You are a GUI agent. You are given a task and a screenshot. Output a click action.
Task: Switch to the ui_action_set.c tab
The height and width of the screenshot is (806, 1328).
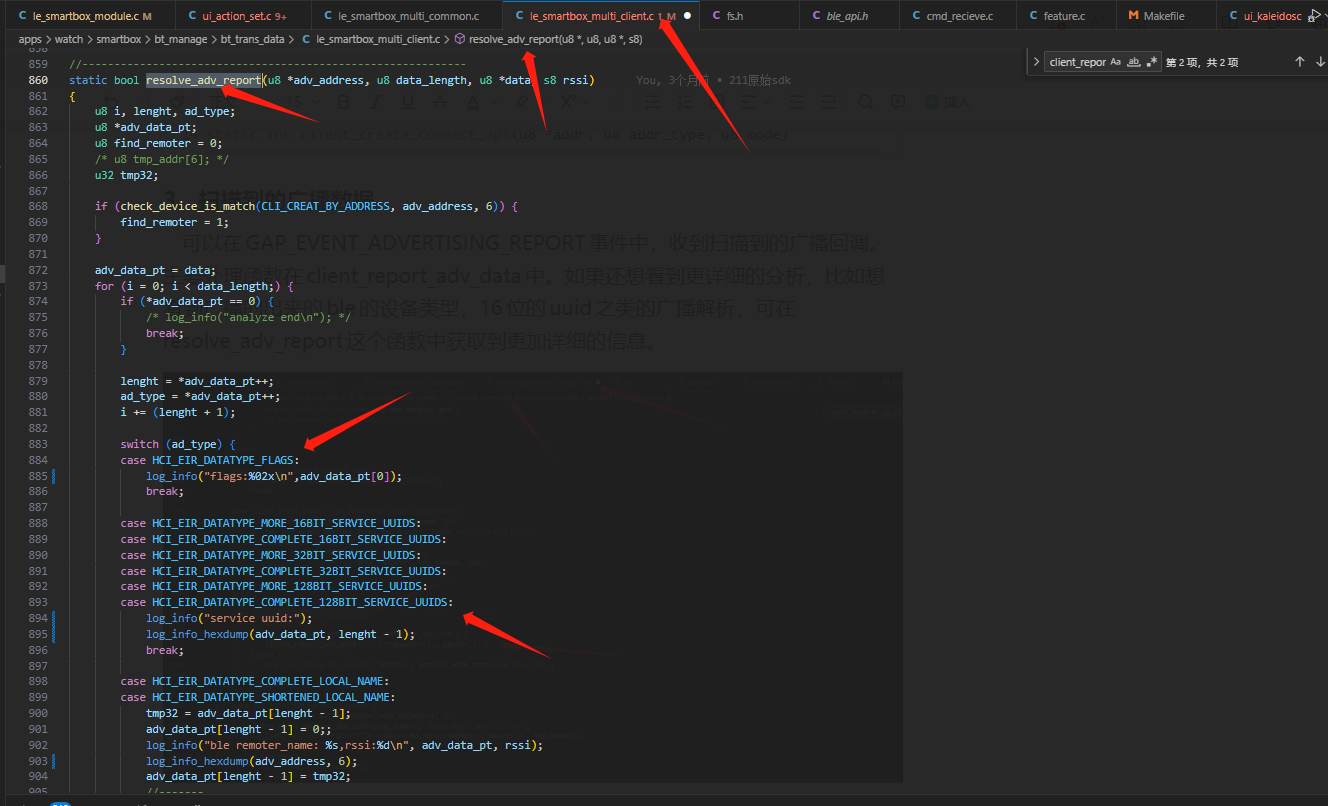[x=243, y=17]
